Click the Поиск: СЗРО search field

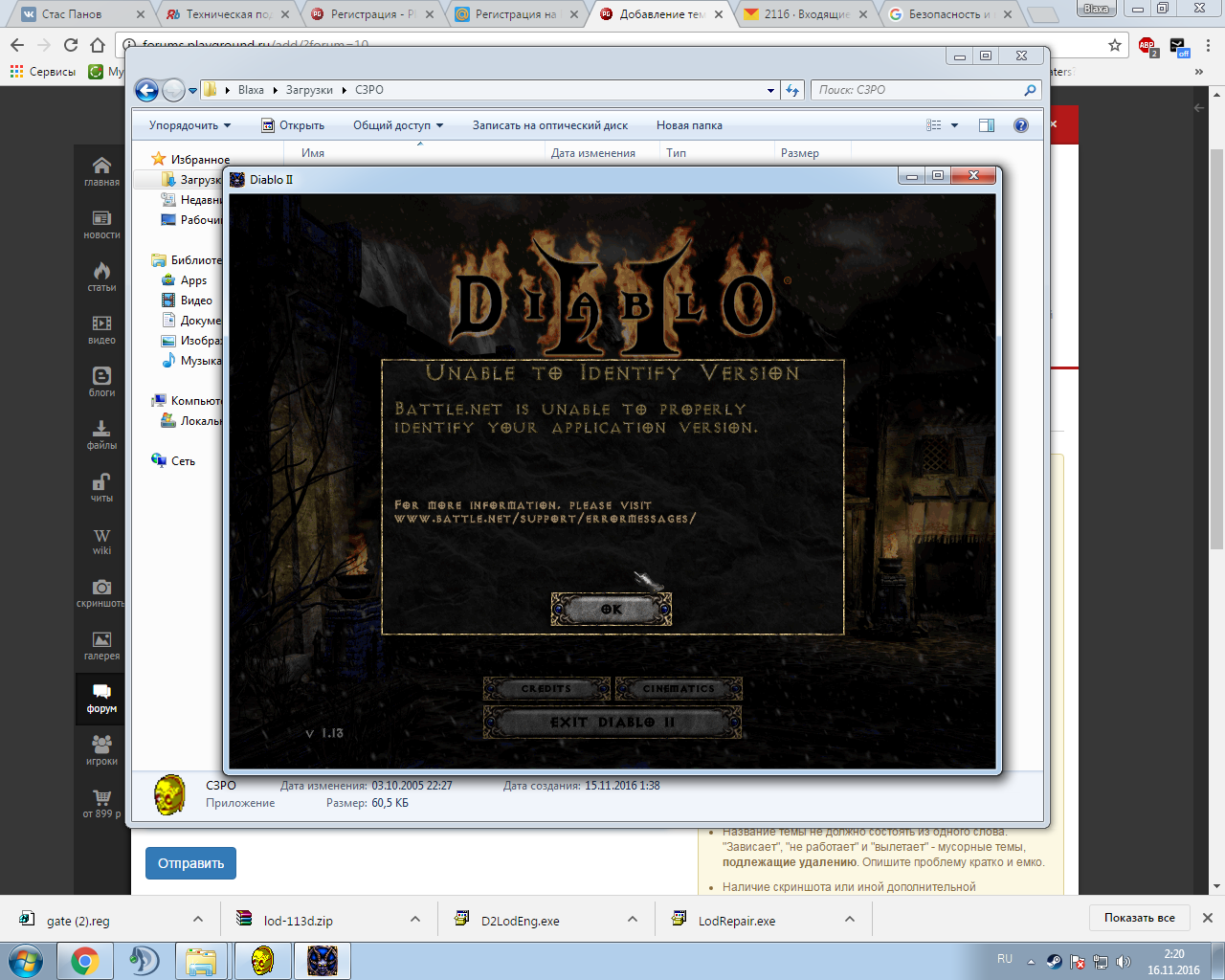coord(919,90)
